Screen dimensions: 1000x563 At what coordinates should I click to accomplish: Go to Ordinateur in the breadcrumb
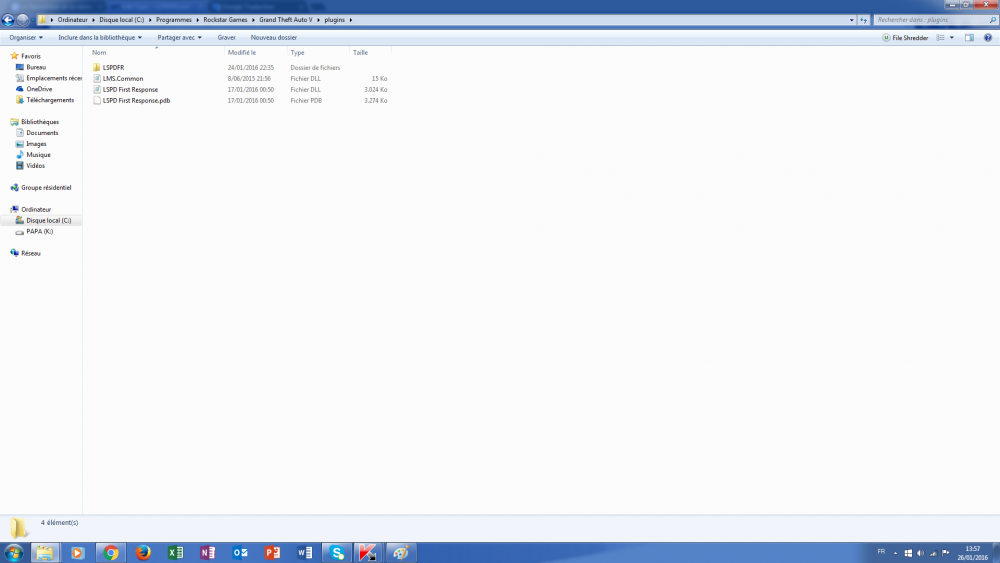[72, 20]
